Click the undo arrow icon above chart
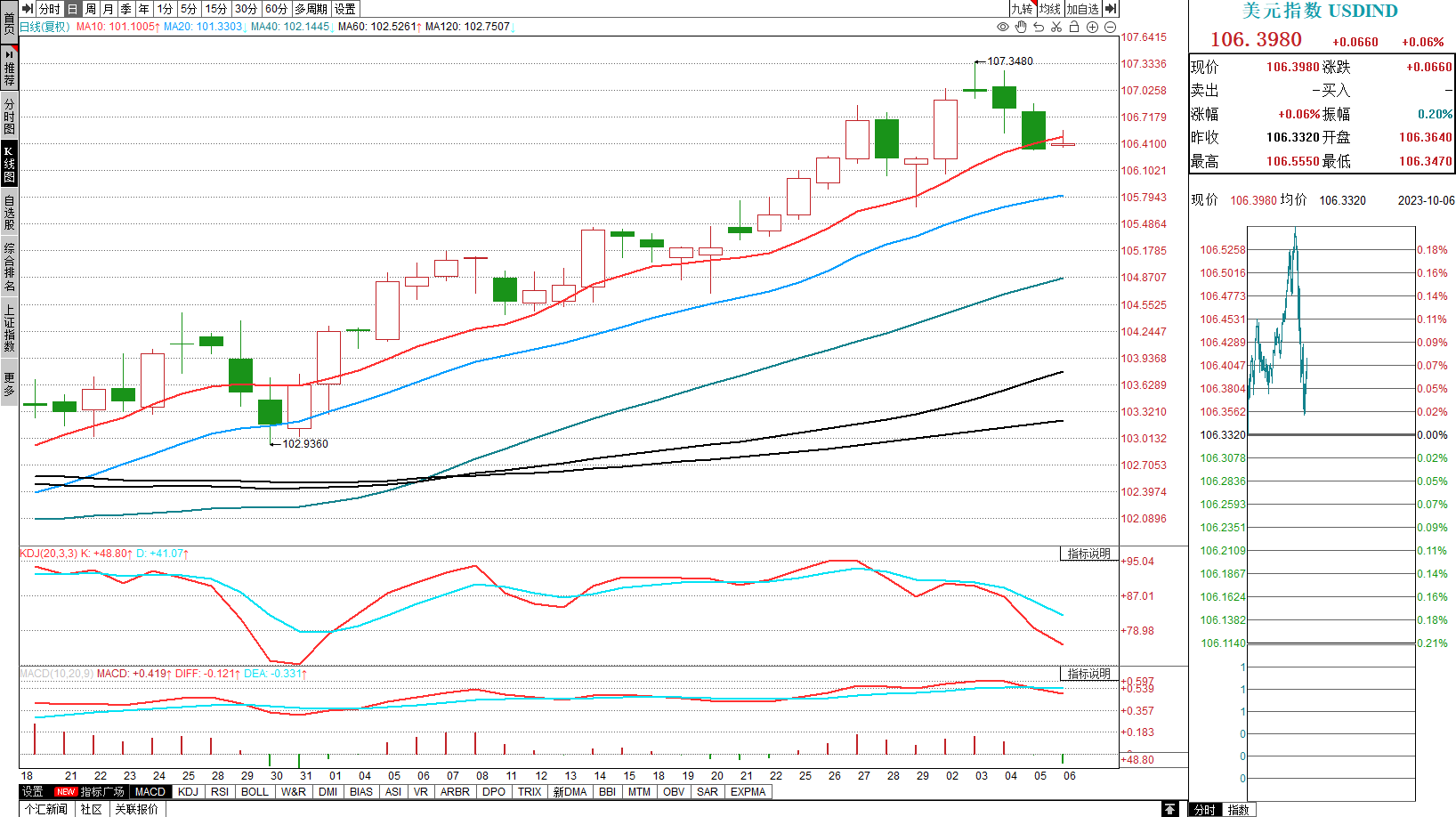 point(1039,27)
